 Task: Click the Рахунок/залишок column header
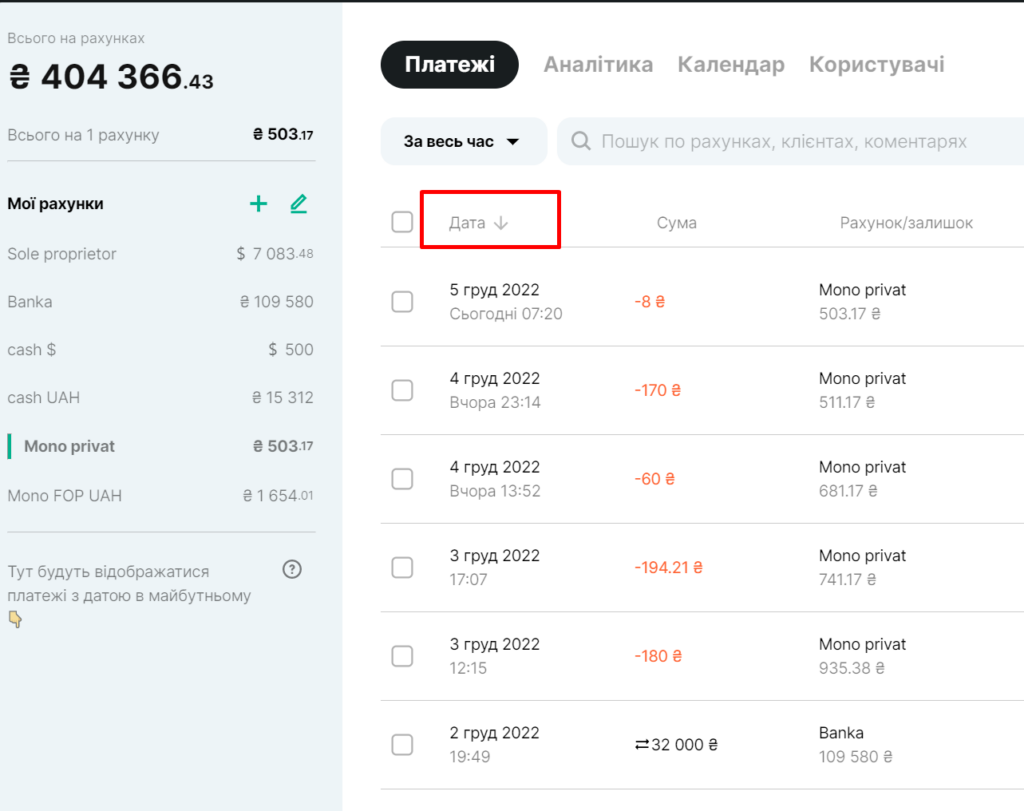[x=906, y=223]
